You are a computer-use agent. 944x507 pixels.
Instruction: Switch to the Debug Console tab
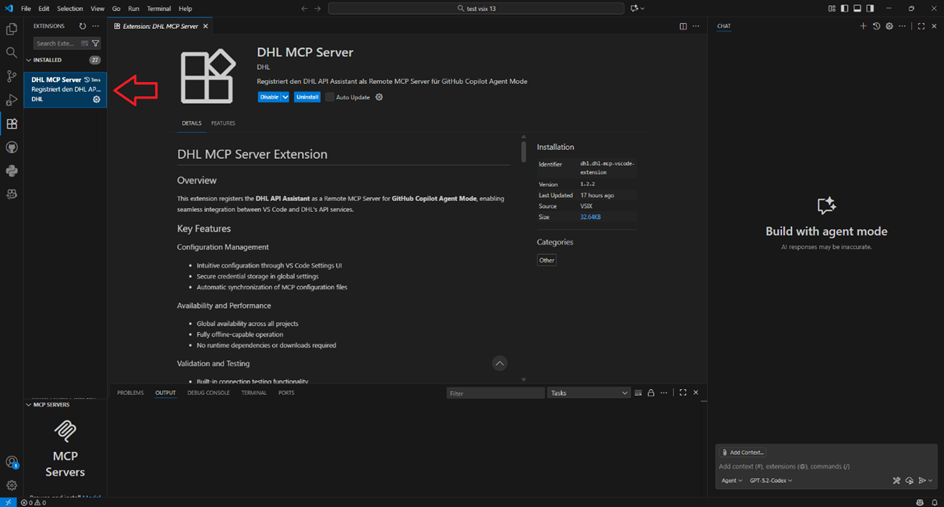click(x=208, y=393)
